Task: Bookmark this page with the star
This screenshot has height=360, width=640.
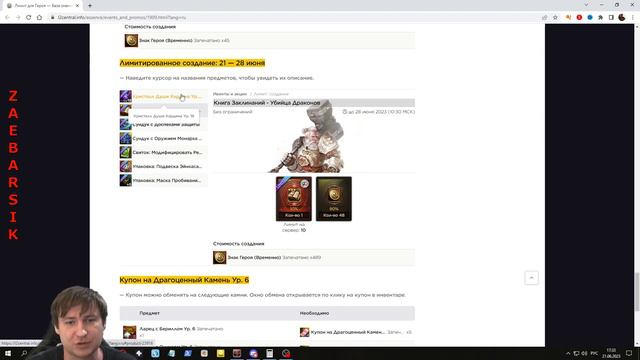Action: pyautogui.click(x=555, y=18)
